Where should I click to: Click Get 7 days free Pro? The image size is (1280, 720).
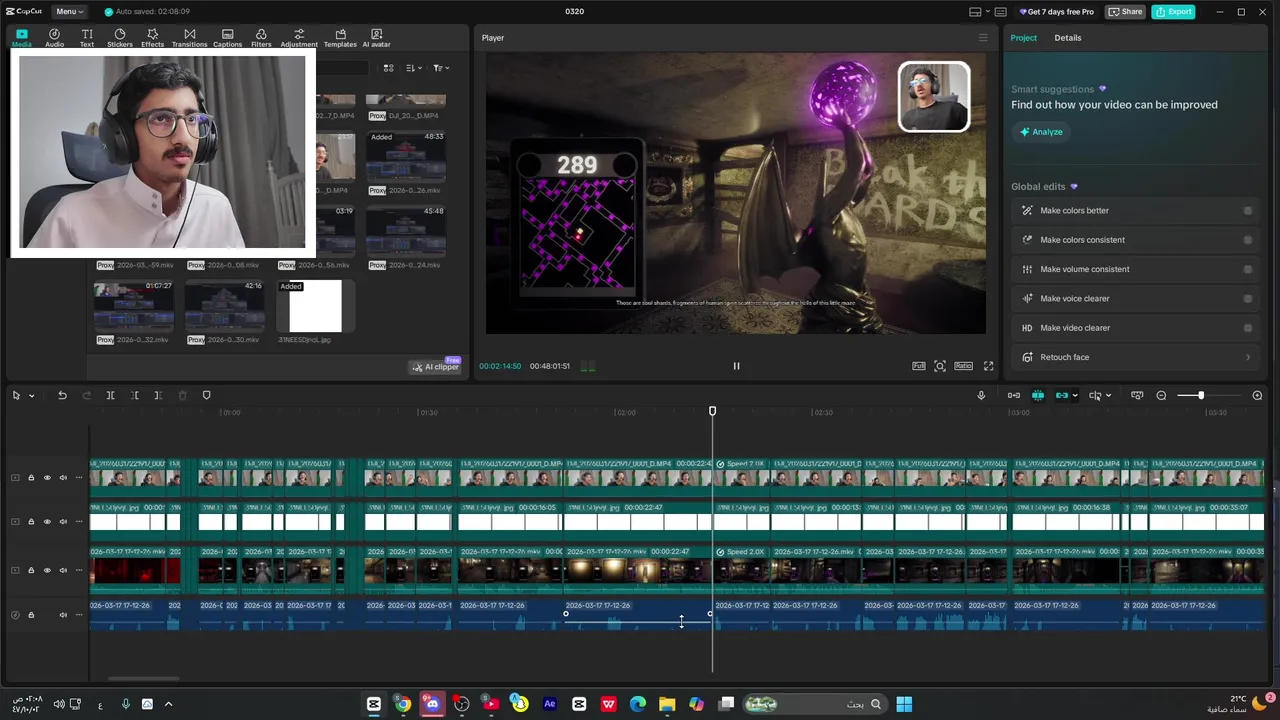1056,12
